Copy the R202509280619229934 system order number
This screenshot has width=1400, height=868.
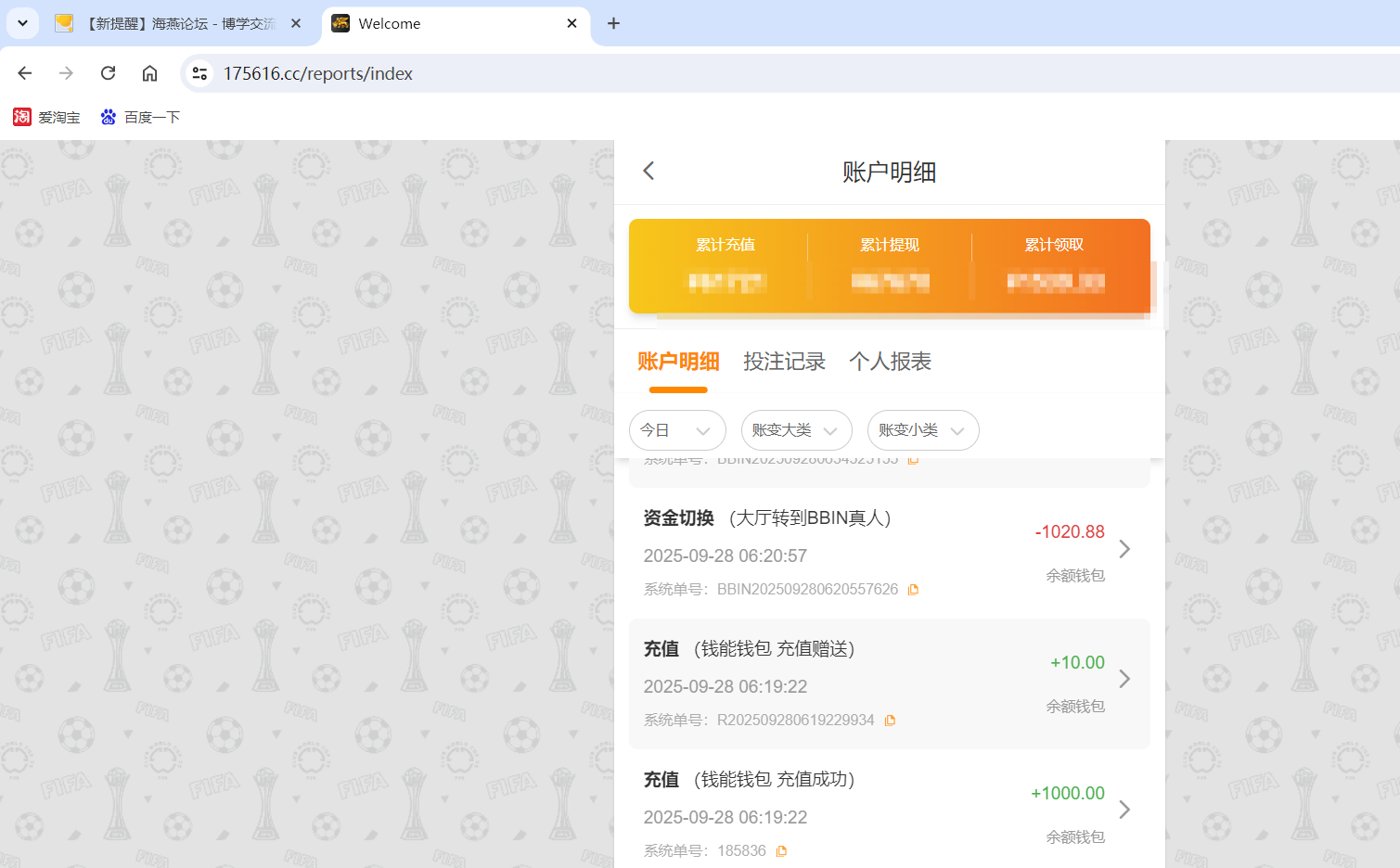point(889,720)
